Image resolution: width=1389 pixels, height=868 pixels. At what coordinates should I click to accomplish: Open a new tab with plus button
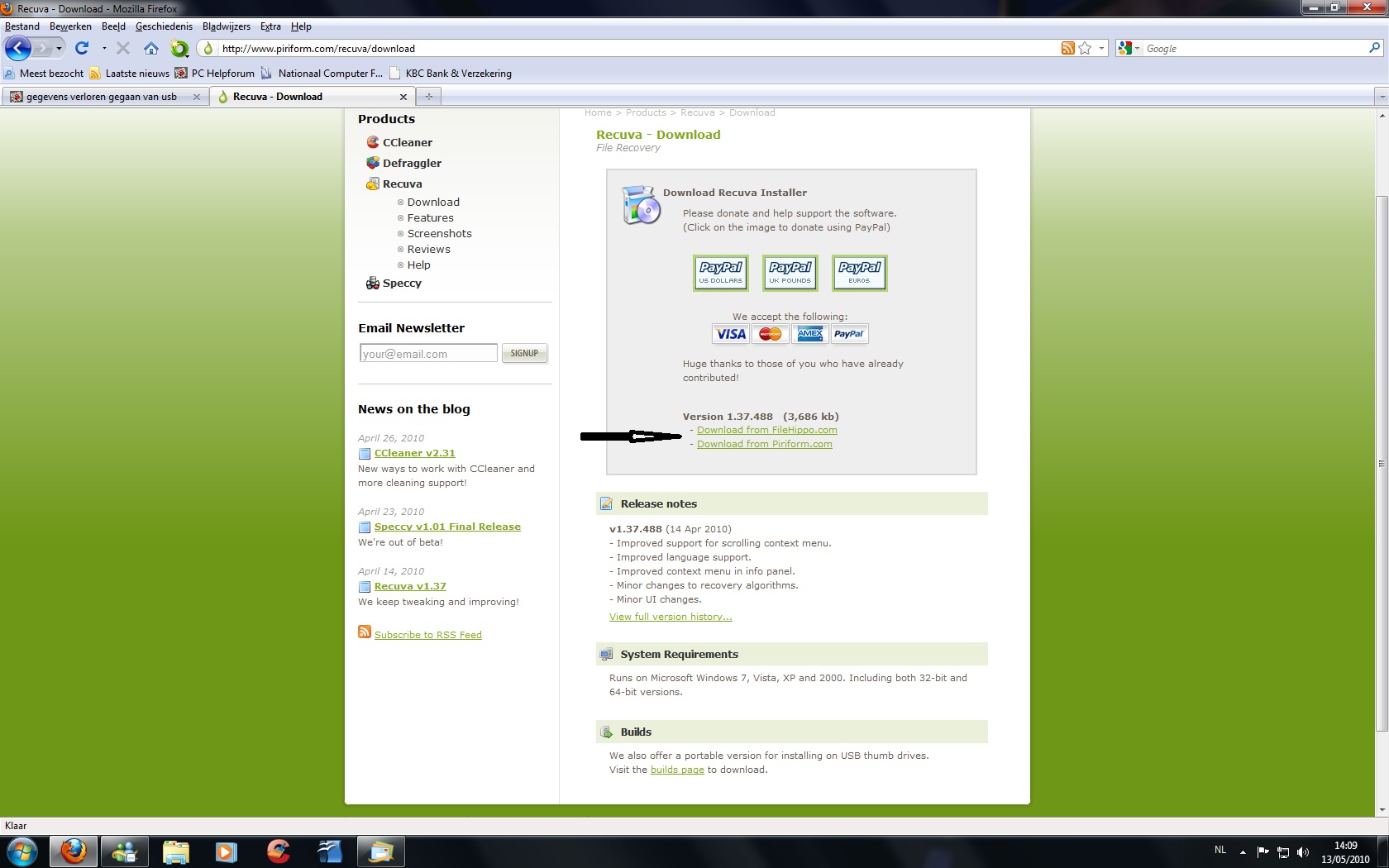(428, 97)
